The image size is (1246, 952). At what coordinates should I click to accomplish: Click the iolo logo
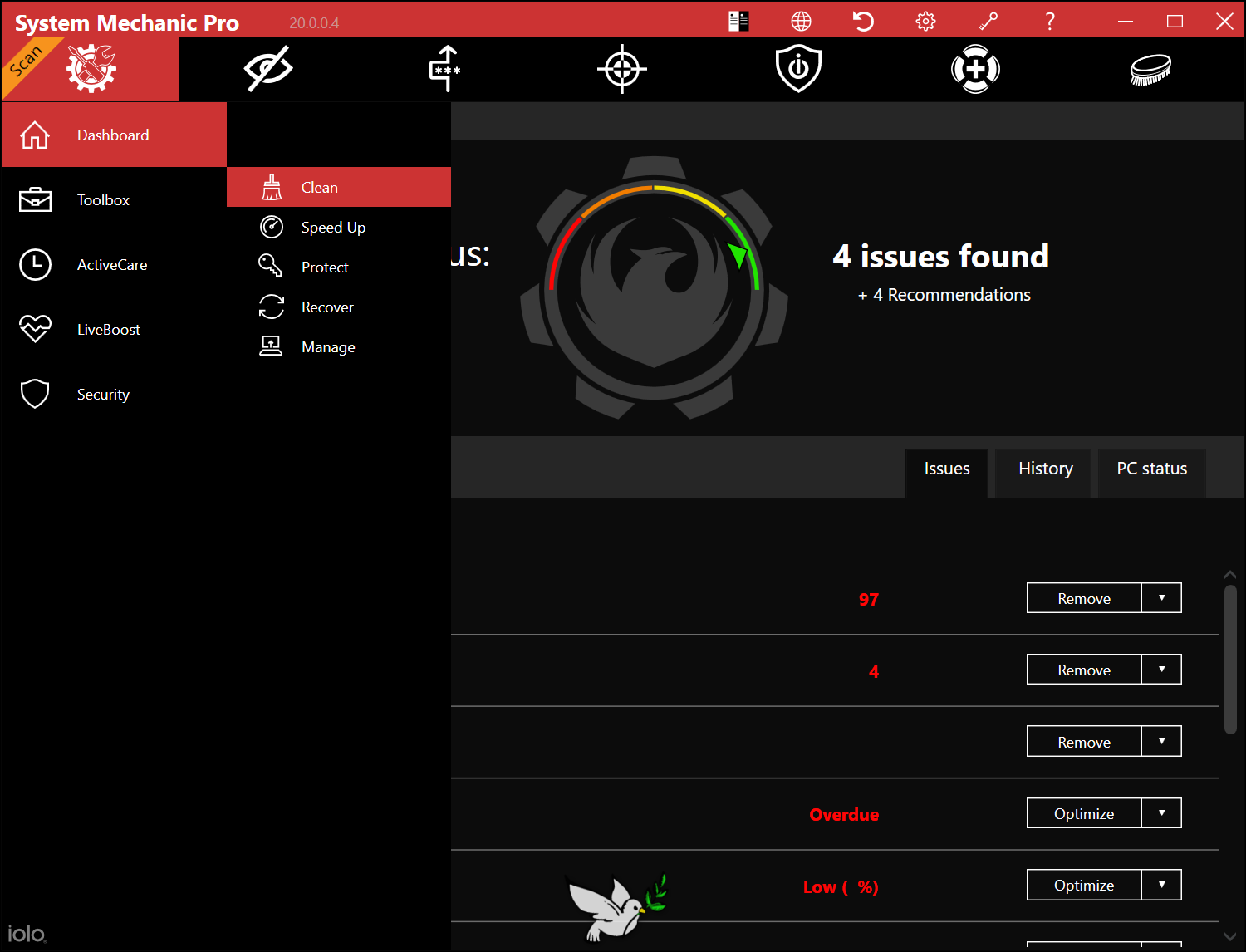pyautogui.click(x=27, y=934)
